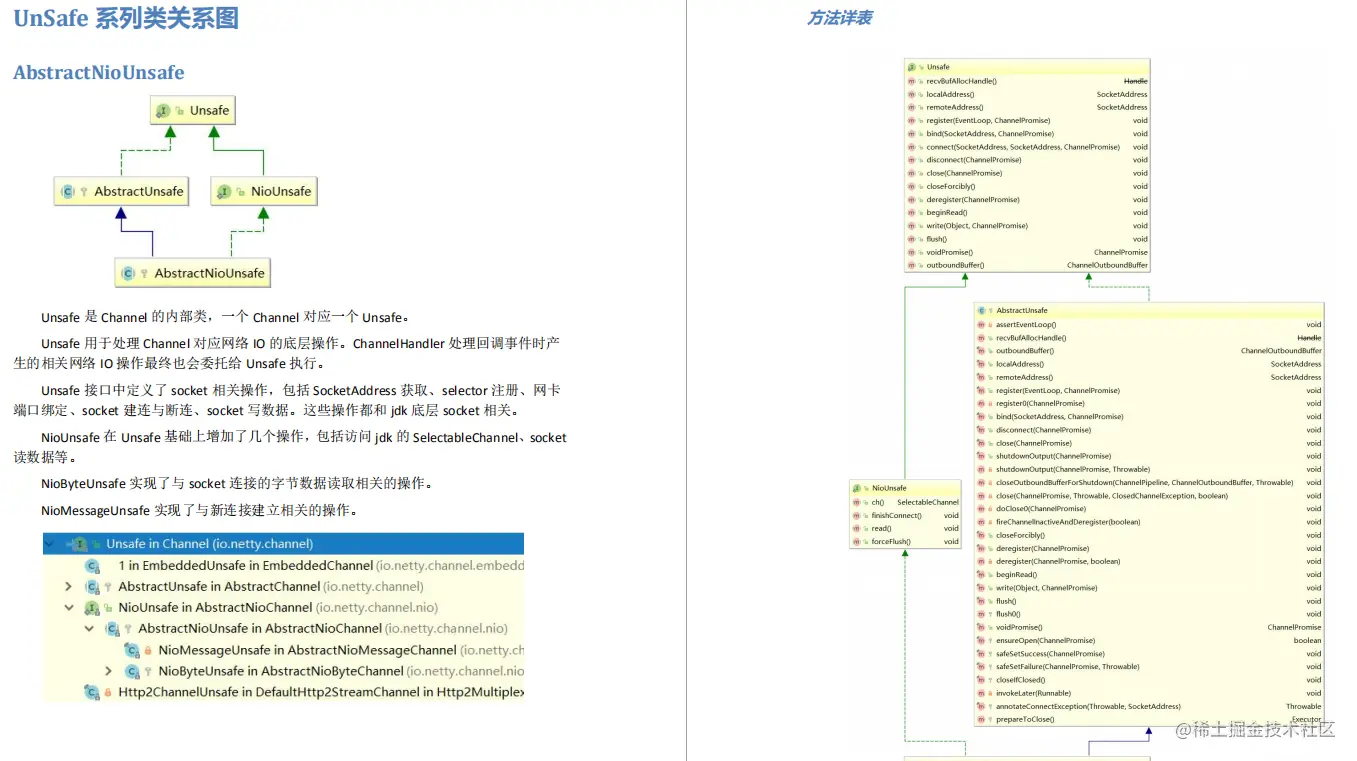Expand the 'NioByteUnsafe in AbstractNioByteChannel' tree node

(108, 671)
